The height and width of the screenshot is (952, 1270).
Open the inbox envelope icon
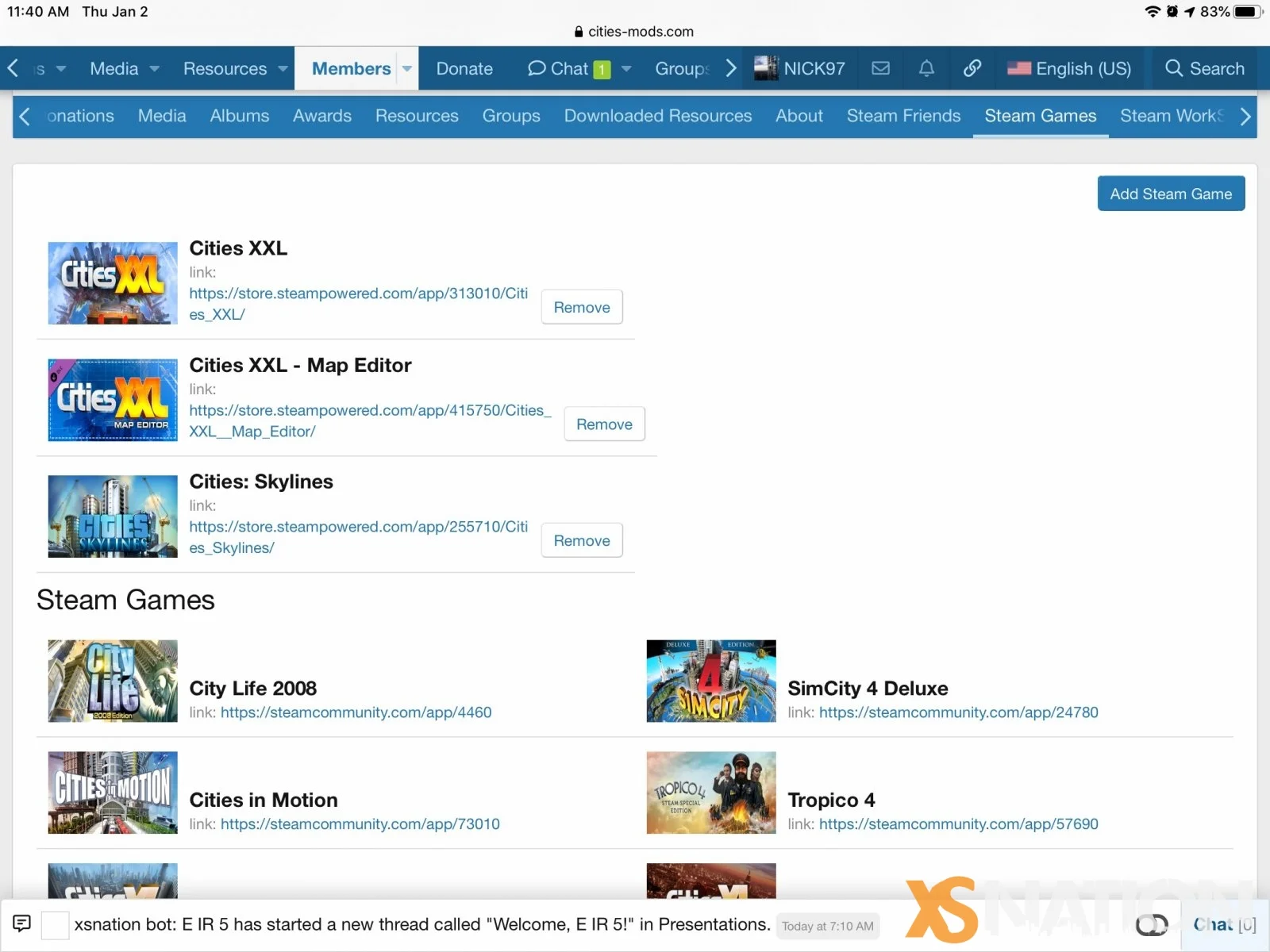[880, 68]
